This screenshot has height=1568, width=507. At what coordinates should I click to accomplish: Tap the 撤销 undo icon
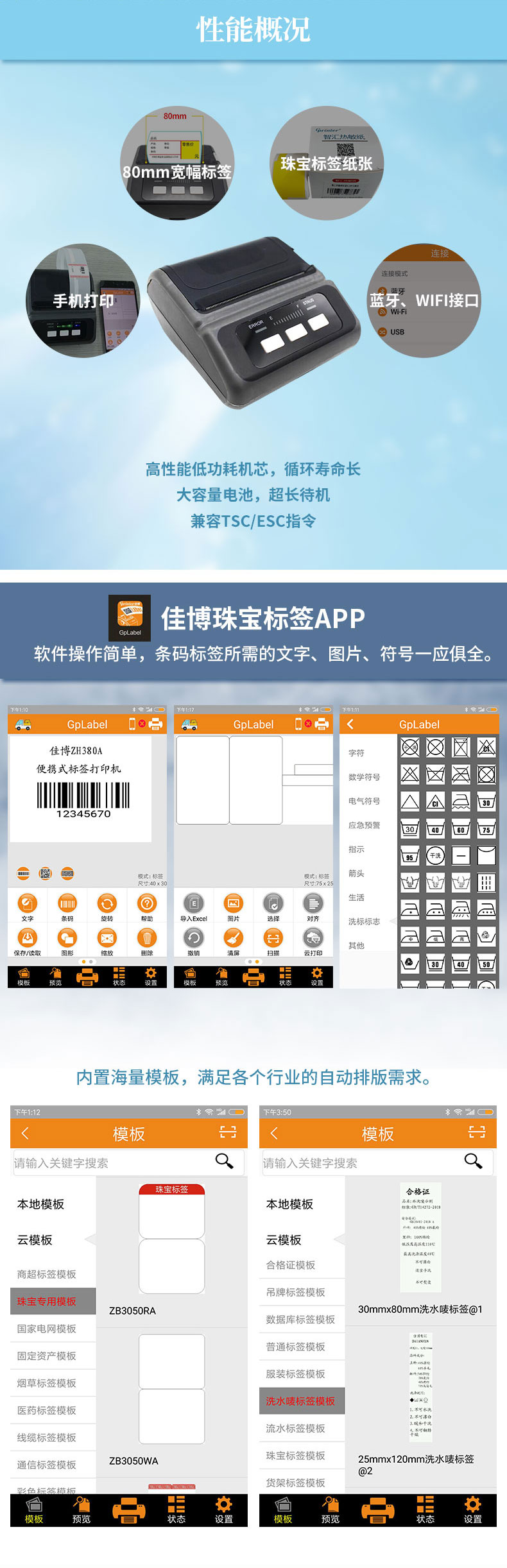click(194, 939)
